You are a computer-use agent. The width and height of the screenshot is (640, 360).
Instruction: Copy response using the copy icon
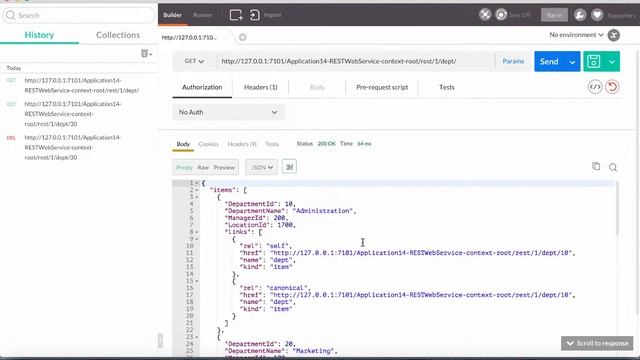596,166
